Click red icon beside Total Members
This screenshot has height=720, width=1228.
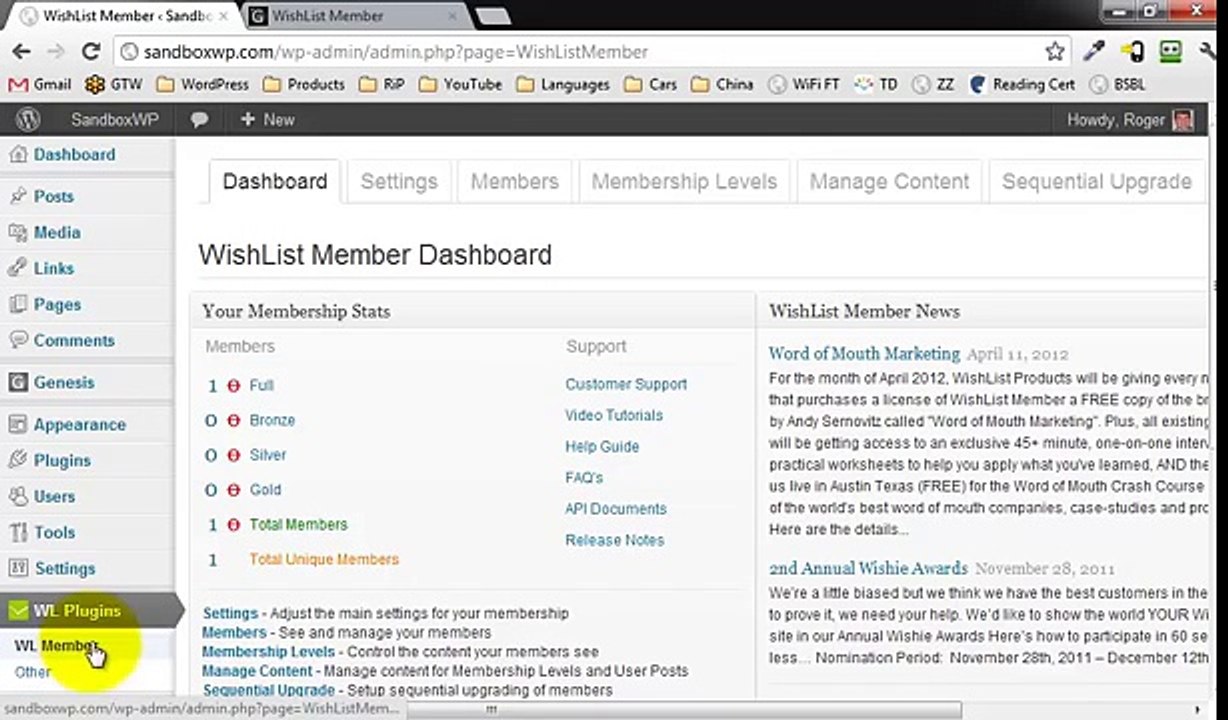click(x=234, y=525)
